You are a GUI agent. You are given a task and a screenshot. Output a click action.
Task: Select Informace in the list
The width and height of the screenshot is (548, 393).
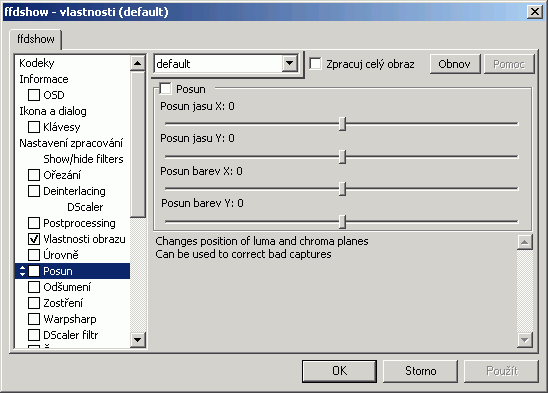tap(44, 79)
